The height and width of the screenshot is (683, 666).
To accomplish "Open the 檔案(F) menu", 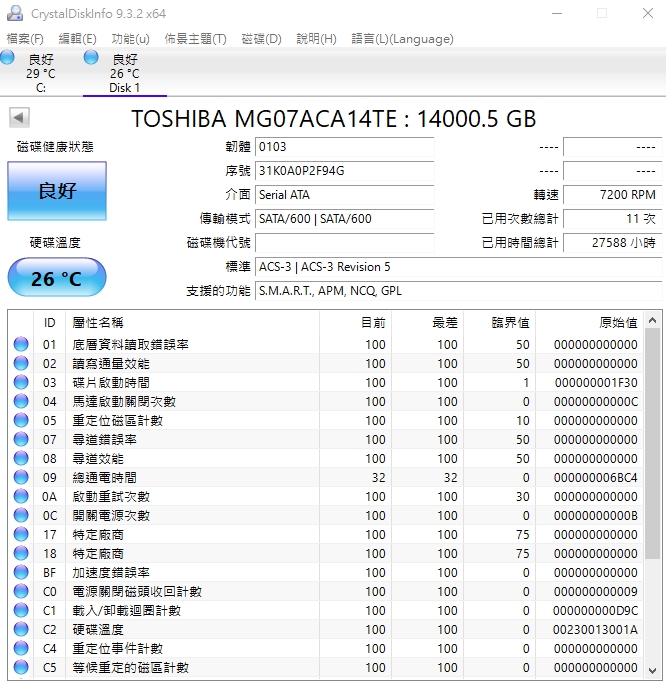I will (25, 39).
